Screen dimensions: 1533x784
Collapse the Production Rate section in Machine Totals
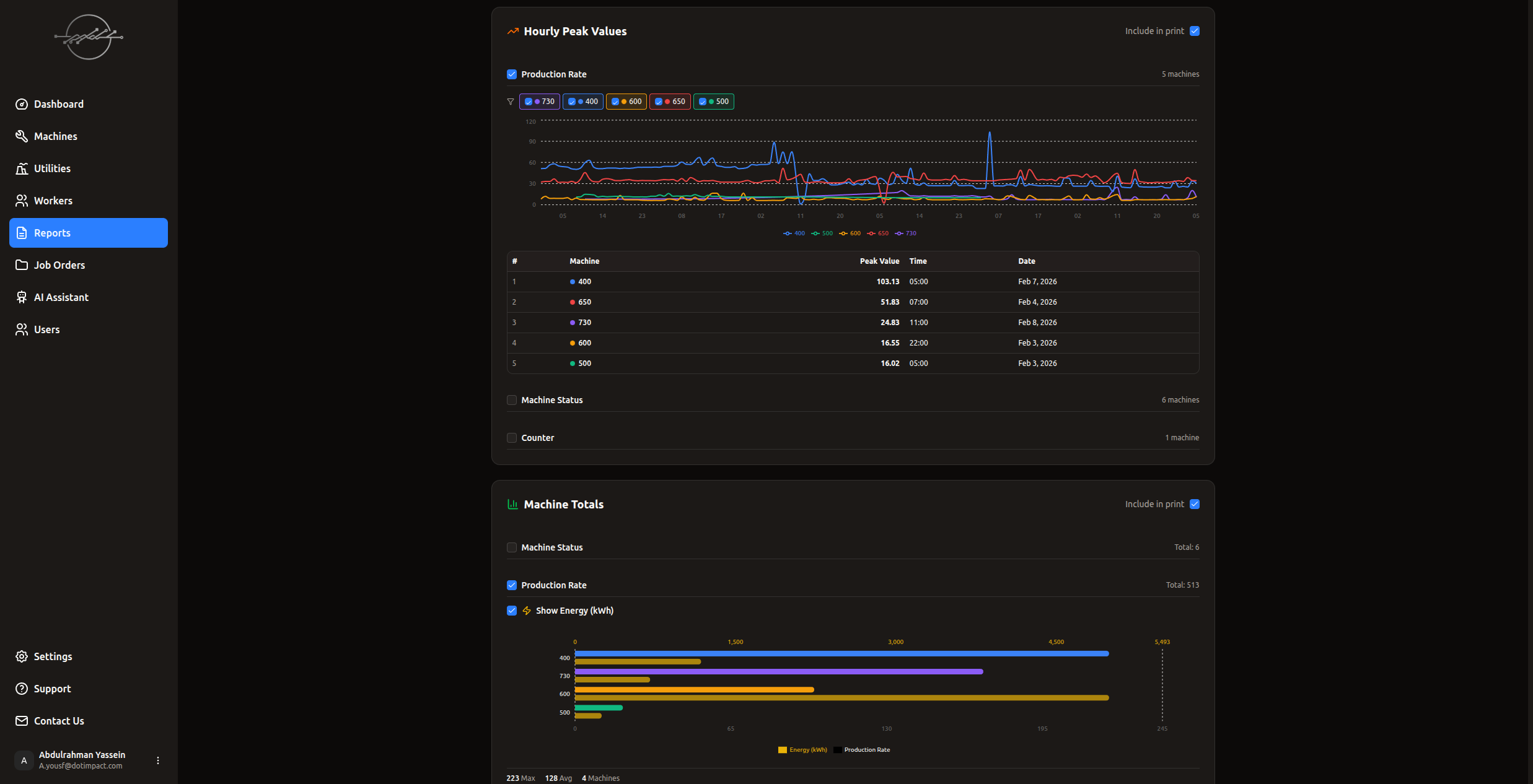(x=512, y=585)
